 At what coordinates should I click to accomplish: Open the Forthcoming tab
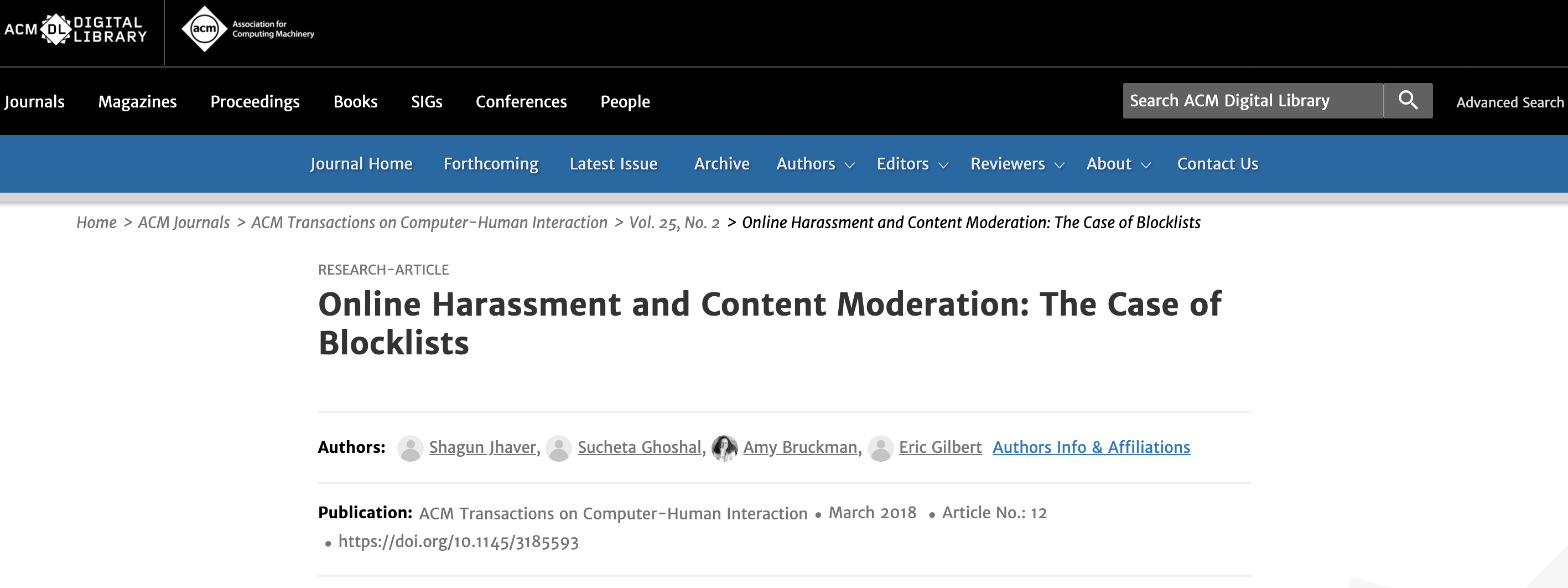point(491,163)
